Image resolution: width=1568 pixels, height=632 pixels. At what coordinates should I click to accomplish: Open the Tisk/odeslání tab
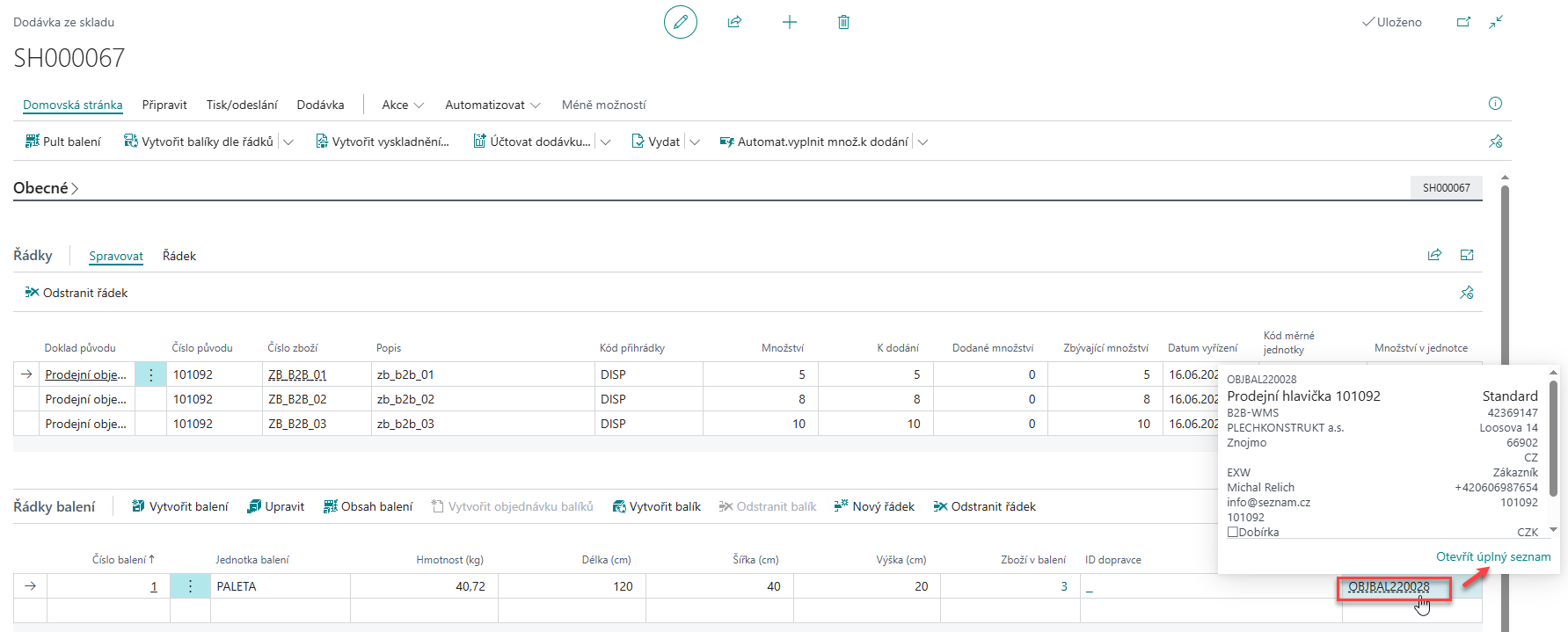242,105
